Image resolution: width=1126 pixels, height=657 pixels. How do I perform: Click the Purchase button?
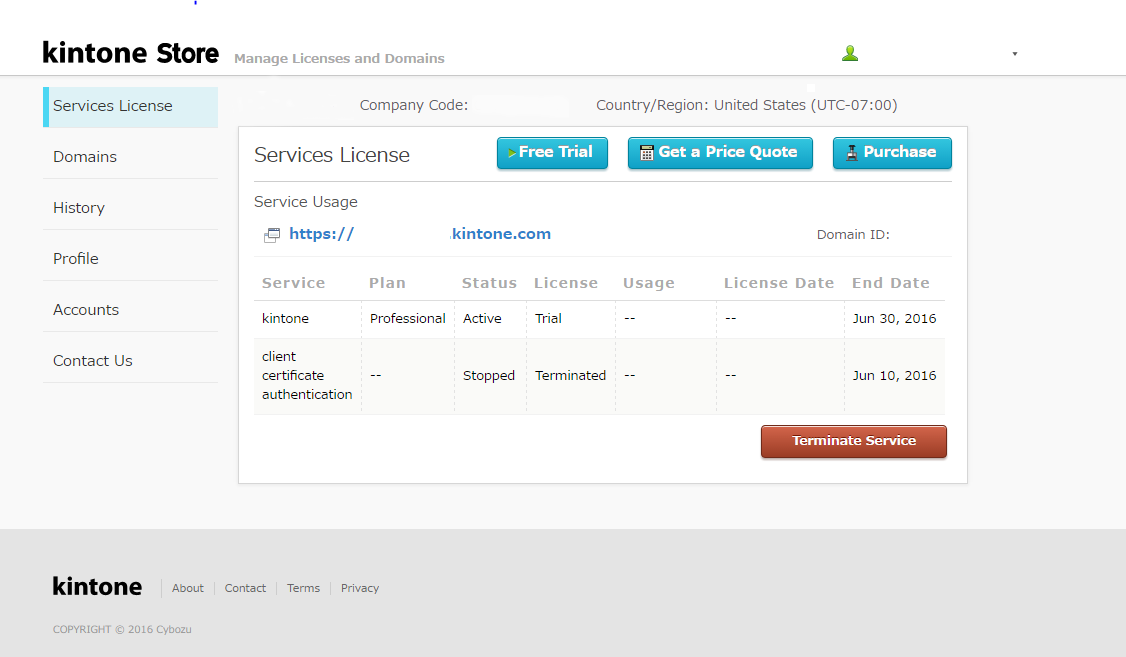point(892,153)
